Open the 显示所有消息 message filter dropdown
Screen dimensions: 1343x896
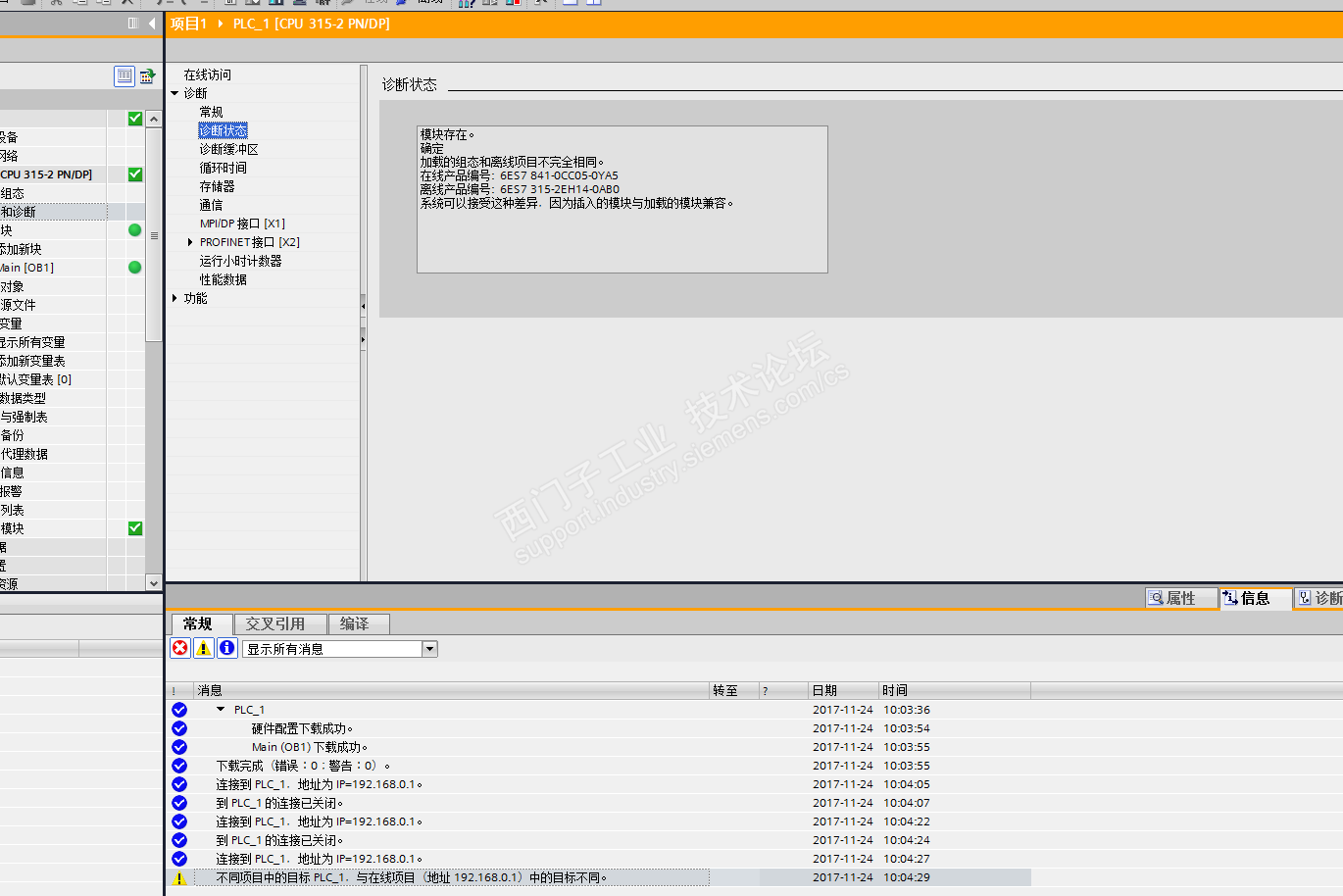[x=429, y=649]
